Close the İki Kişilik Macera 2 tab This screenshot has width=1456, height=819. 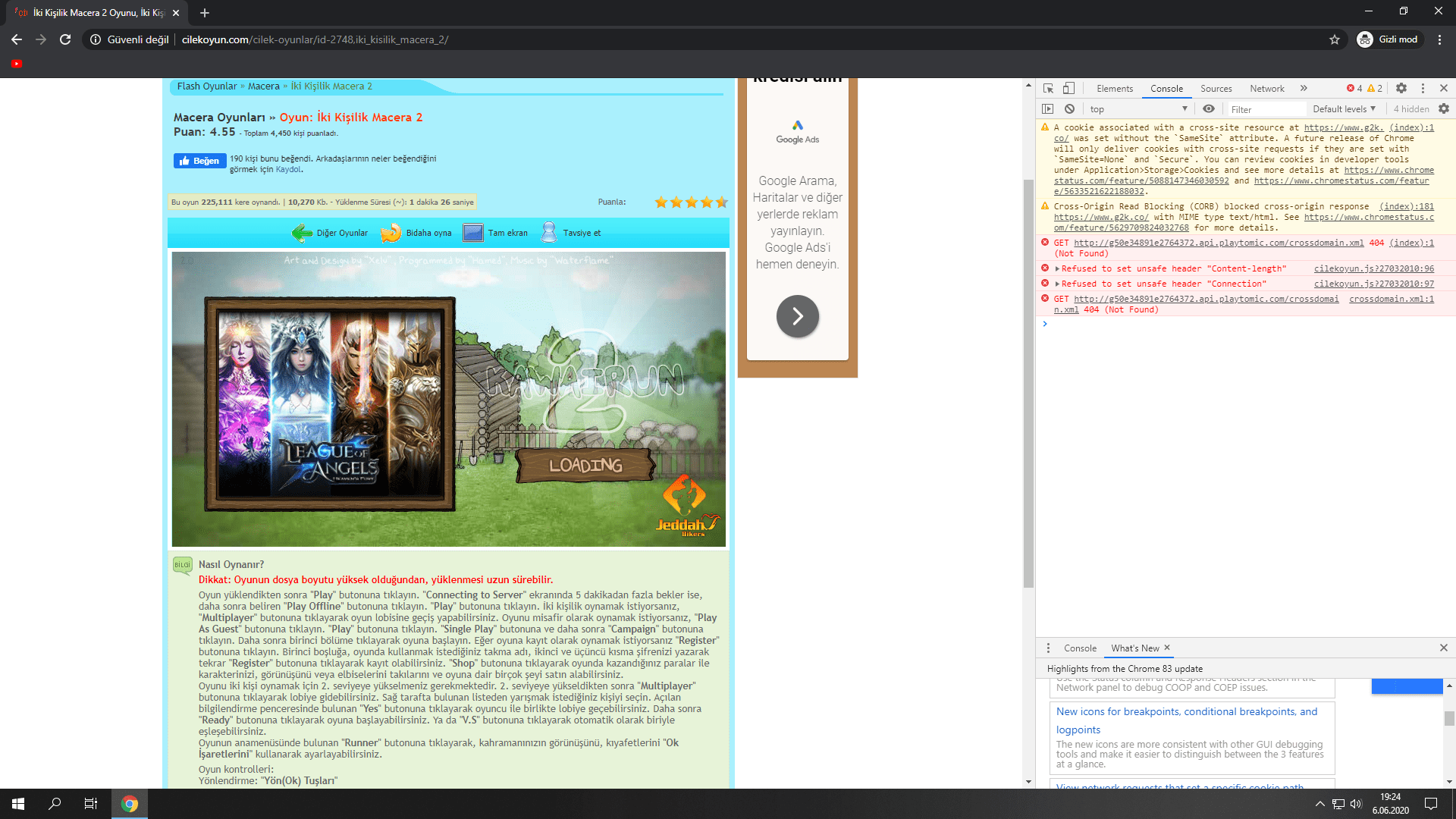pyautogui.click(x=176, y=13)
